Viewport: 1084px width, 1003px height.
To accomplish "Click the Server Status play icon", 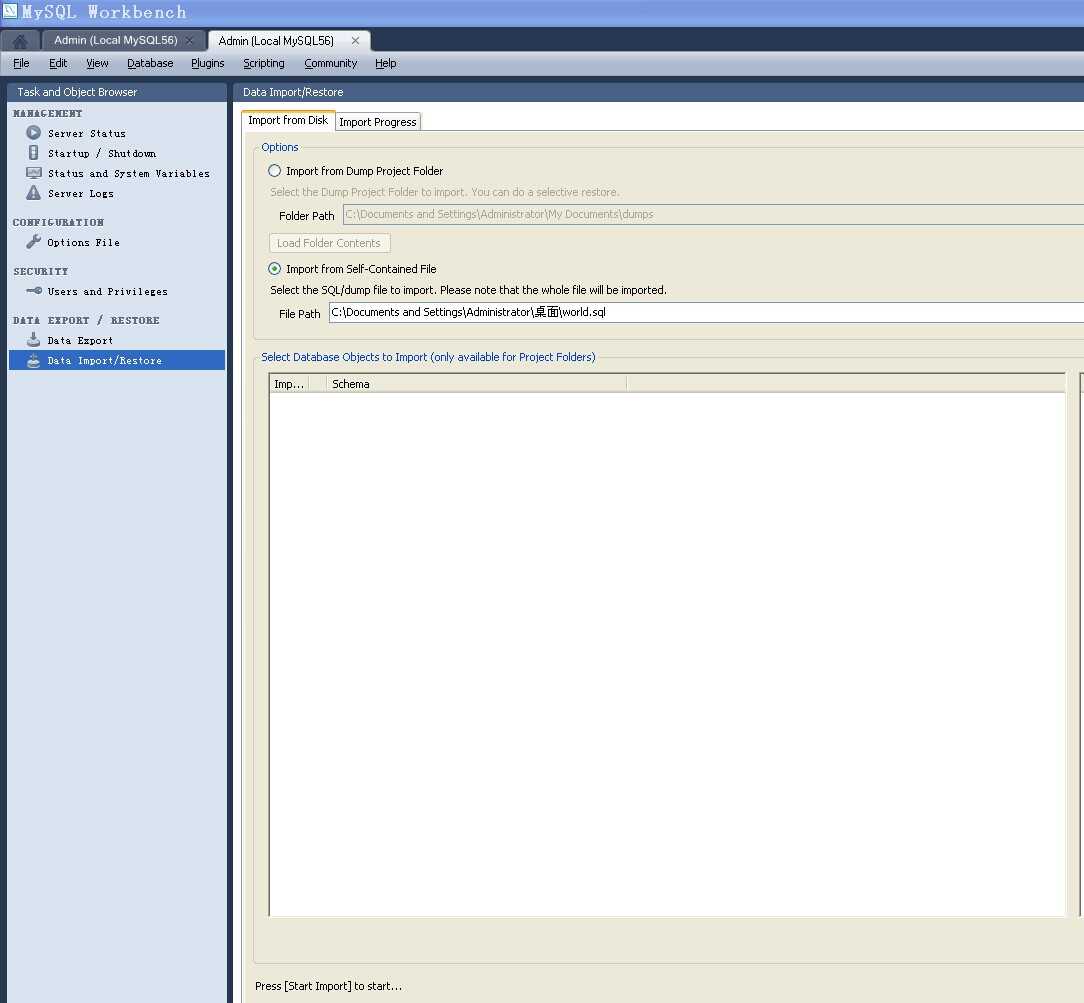I will 33,132.
